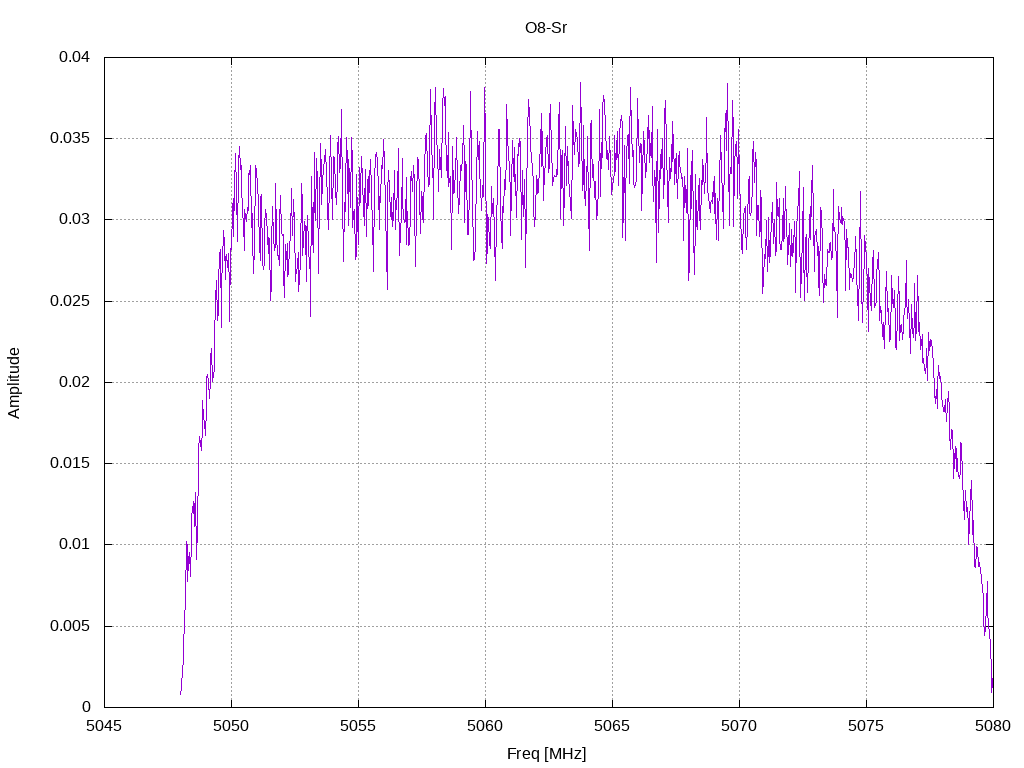This screenshot has width=1024, height=768.
Task: Click the 0.01 y-axis tick label
Action: pos(74,544)
